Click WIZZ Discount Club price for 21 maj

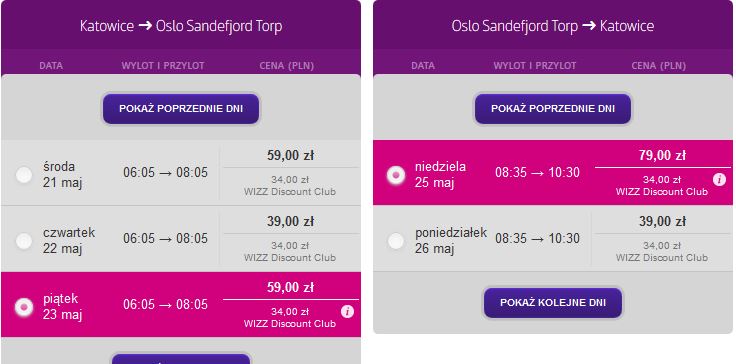click(290, 186)
